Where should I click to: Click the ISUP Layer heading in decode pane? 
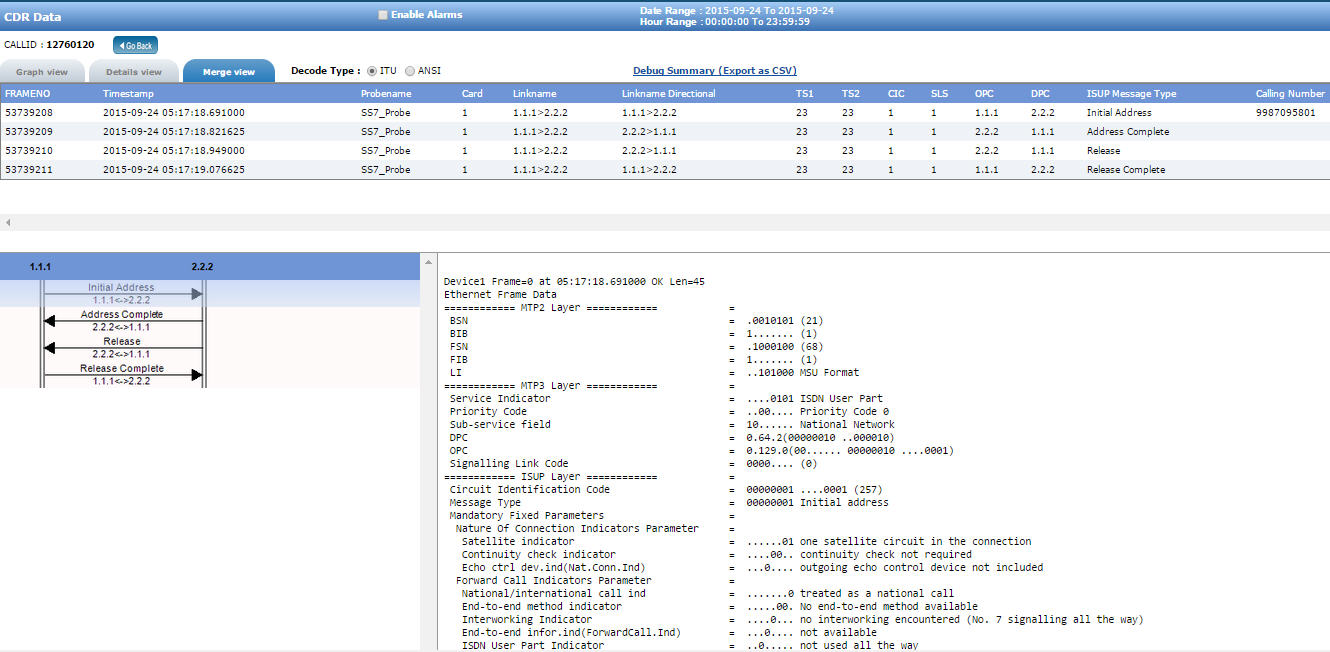[550, 477]
